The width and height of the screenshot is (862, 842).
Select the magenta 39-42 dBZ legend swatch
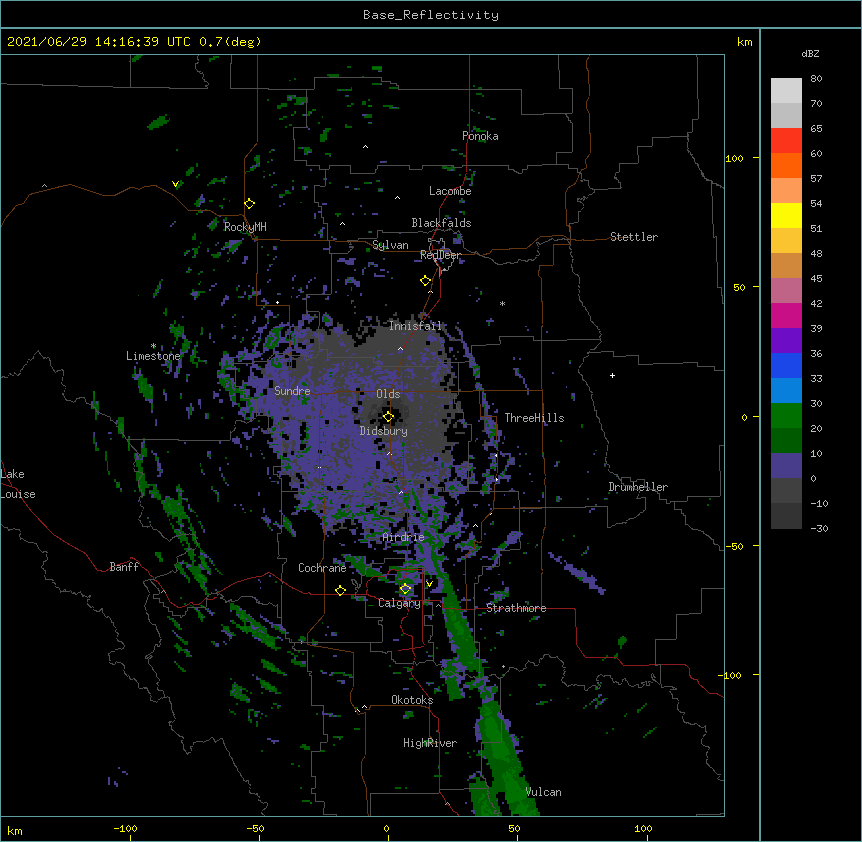click(786, 315)
